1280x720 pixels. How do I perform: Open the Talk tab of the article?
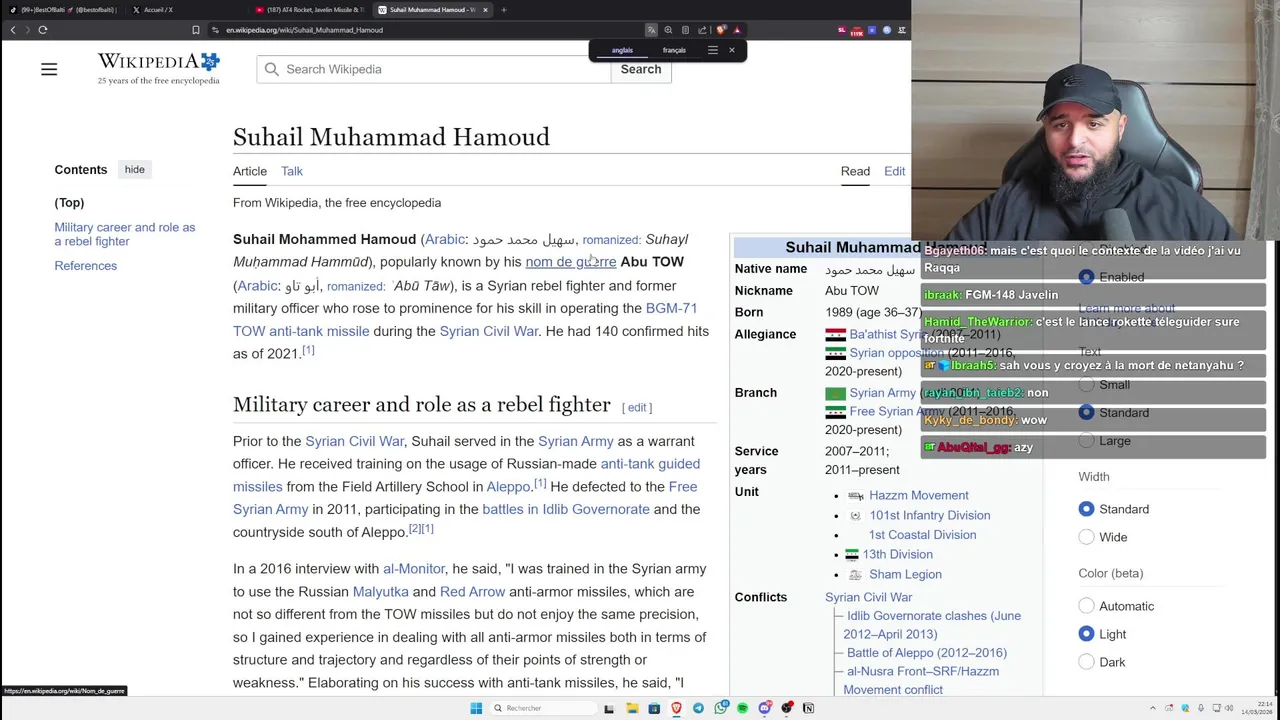pos(291,171)
